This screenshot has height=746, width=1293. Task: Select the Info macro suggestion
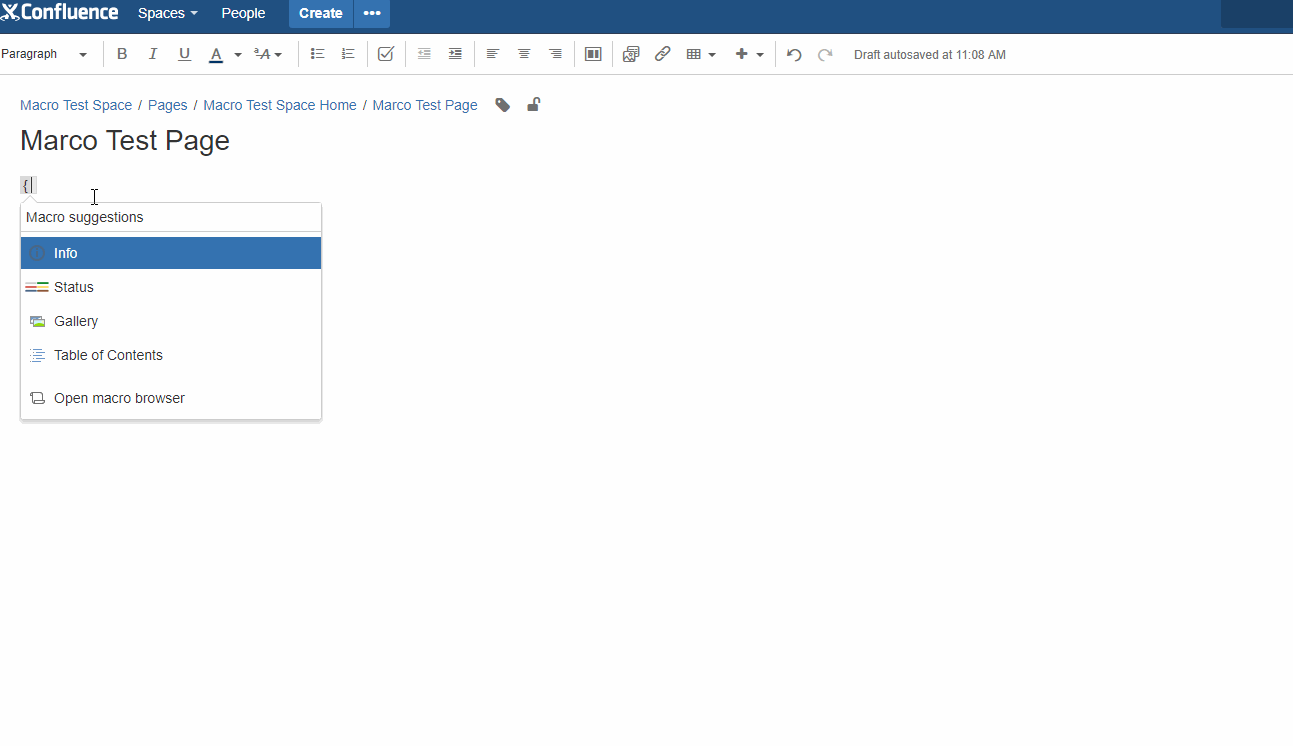tap(171, 253)
